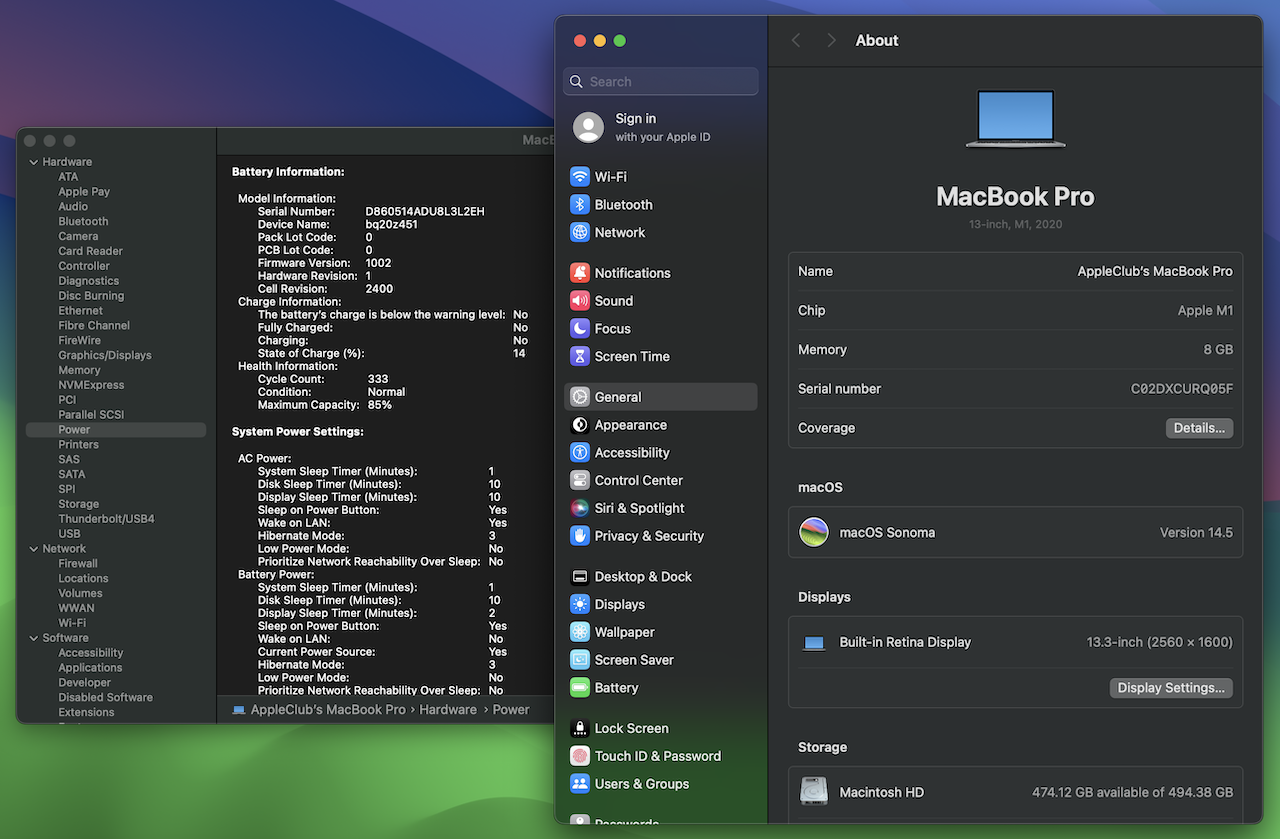Select NVMExpress in Hardware list

pyautogui.click(x=91, y=385)
